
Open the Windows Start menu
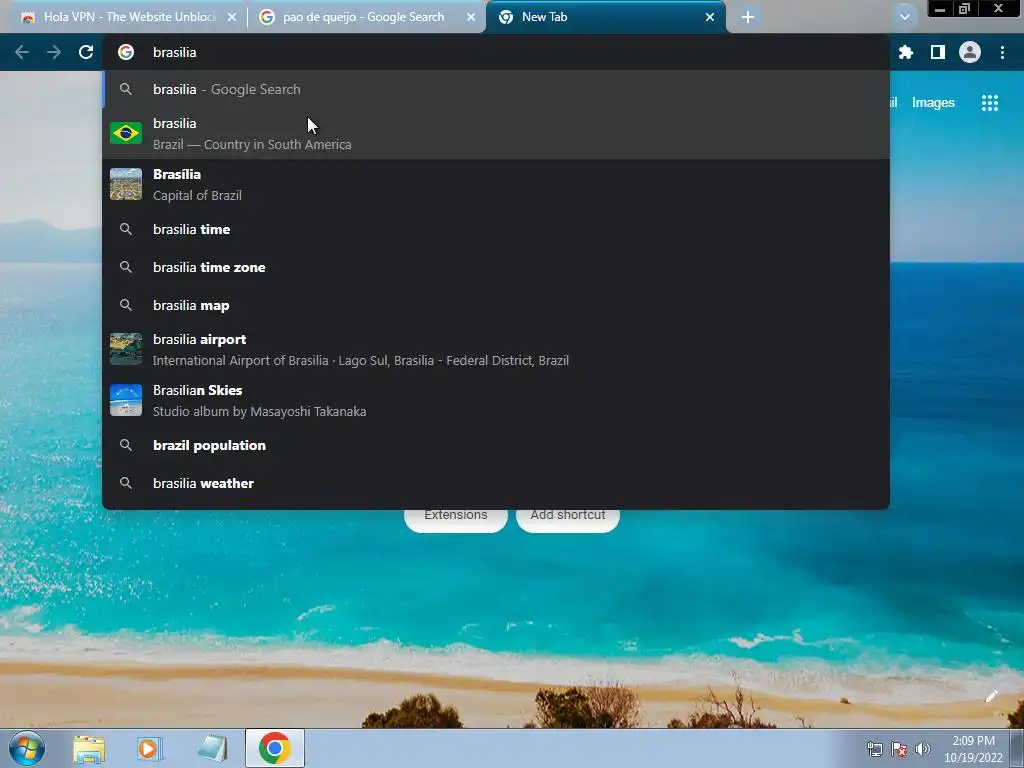coord(27,748)
